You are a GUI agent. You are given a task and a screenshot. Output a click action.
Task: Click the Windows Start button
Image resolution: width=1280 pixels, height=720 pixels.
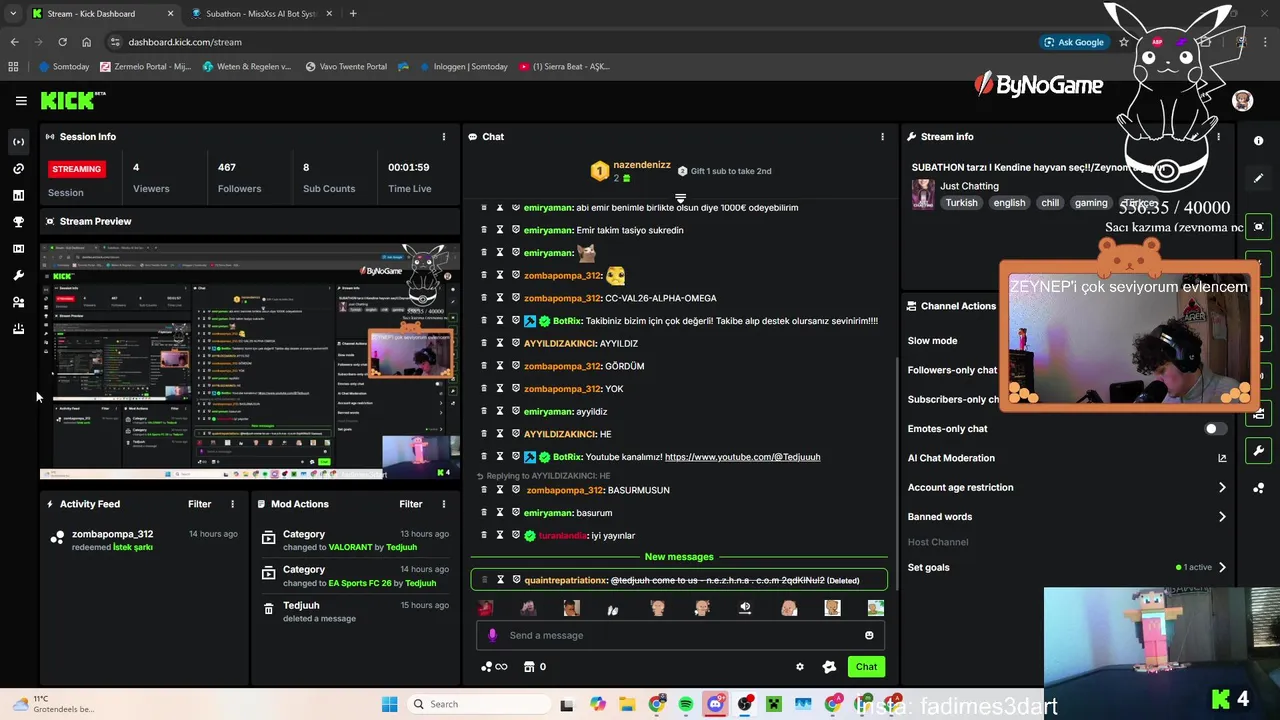(390, 704)
